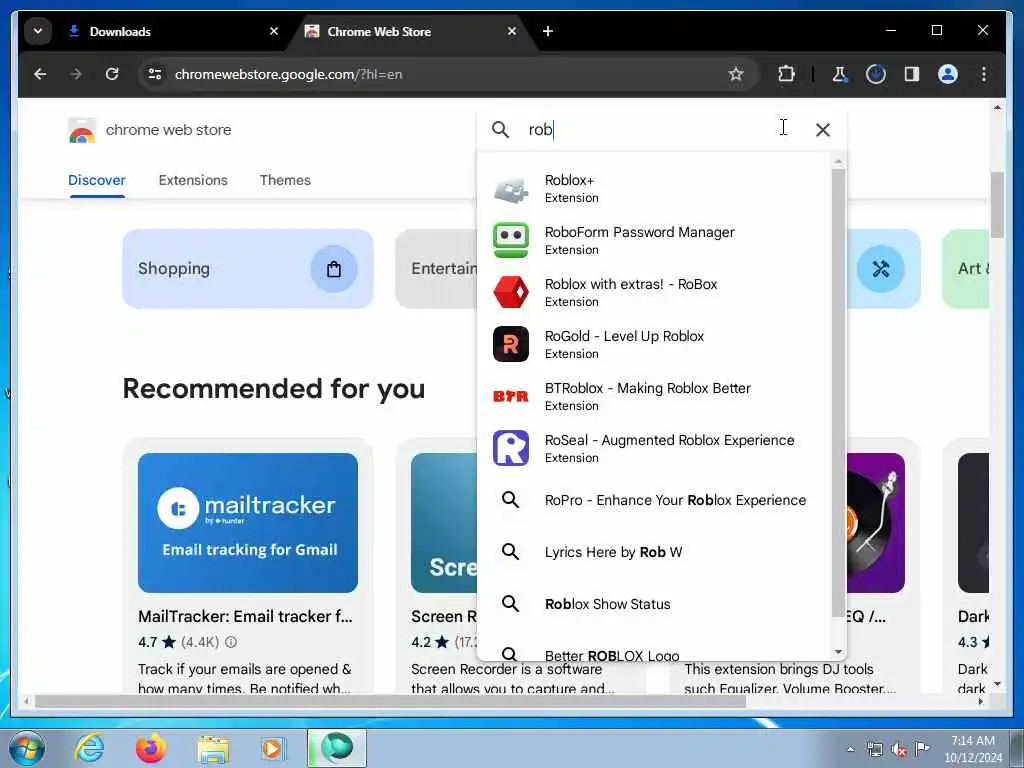Select 'Roblox with extras! - RoBox' suggestion
1024x768 pixels.
655,293
